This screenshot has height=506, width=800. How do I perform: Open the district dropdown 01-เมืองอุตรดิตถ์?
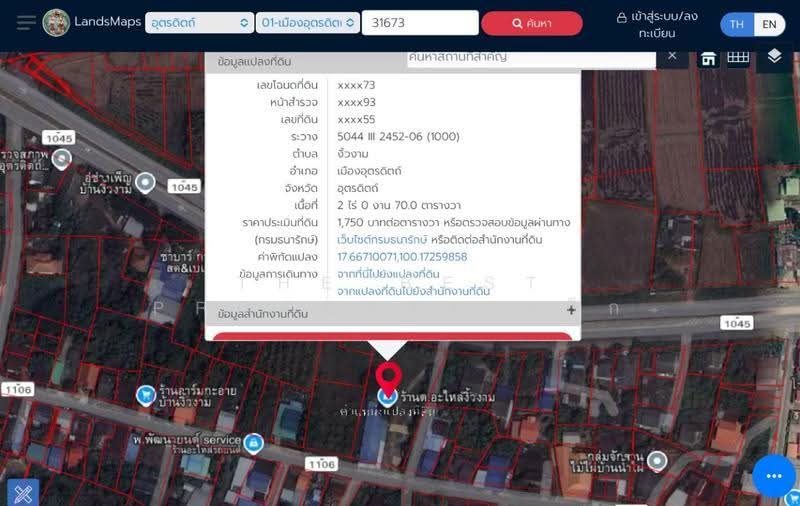coord(308,23)
